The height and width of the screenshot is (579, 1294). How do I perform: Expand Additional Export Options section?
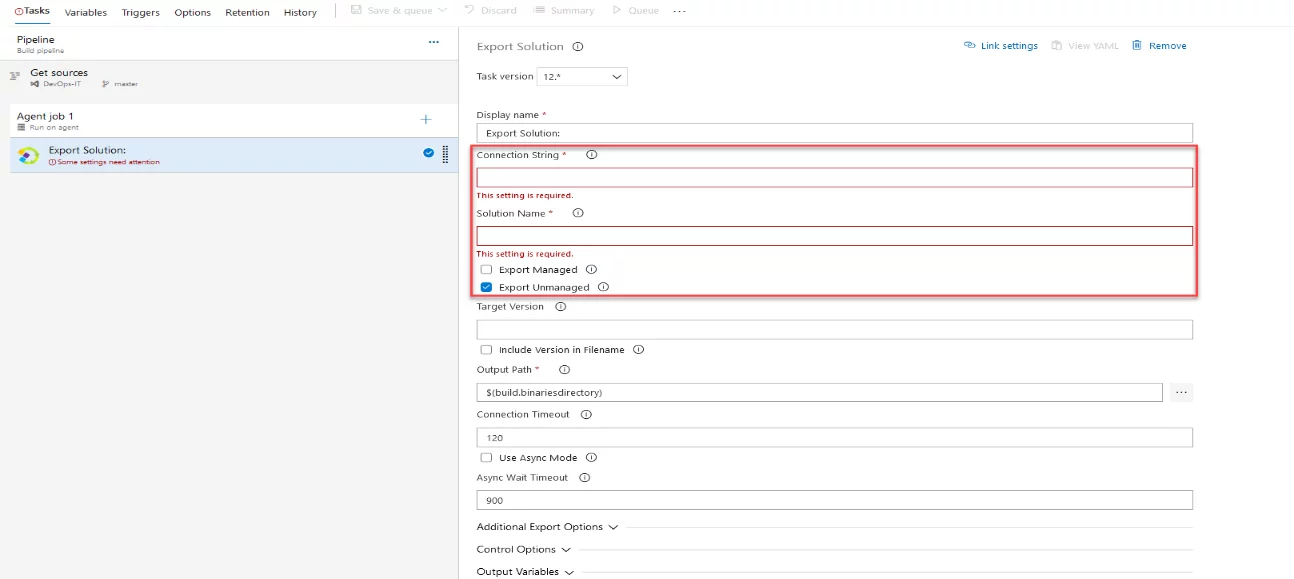[547, 527]
